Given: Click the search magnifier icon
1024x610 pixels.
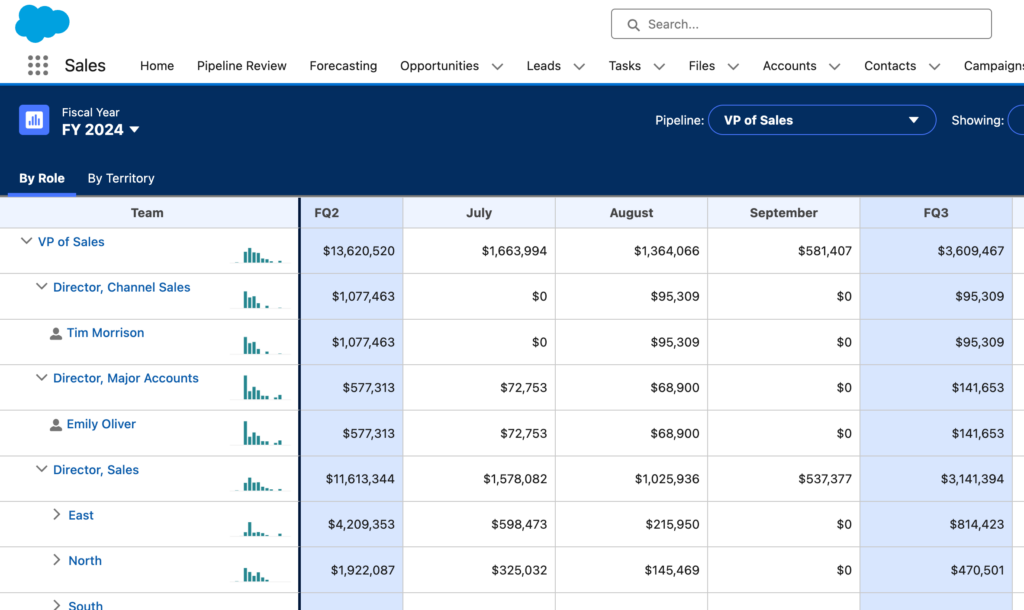Looking at the screenshot, I should coord(633,23).
